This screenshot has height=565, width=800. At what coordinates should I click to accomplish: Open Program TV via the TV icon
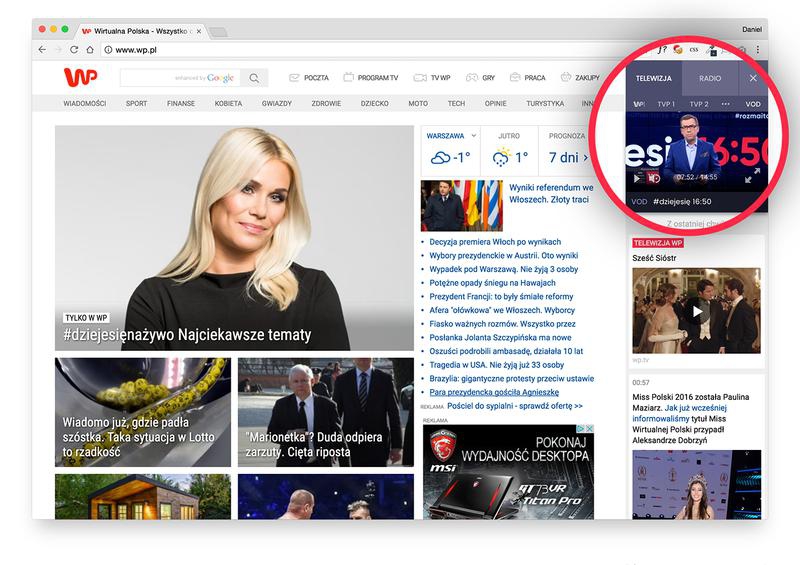click(x=349, y=78)
